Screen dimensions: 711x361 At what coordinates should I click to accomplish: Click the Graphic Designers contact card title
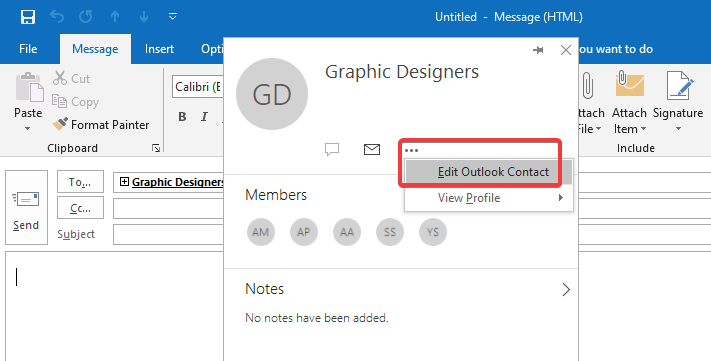(x=402, y=72)
